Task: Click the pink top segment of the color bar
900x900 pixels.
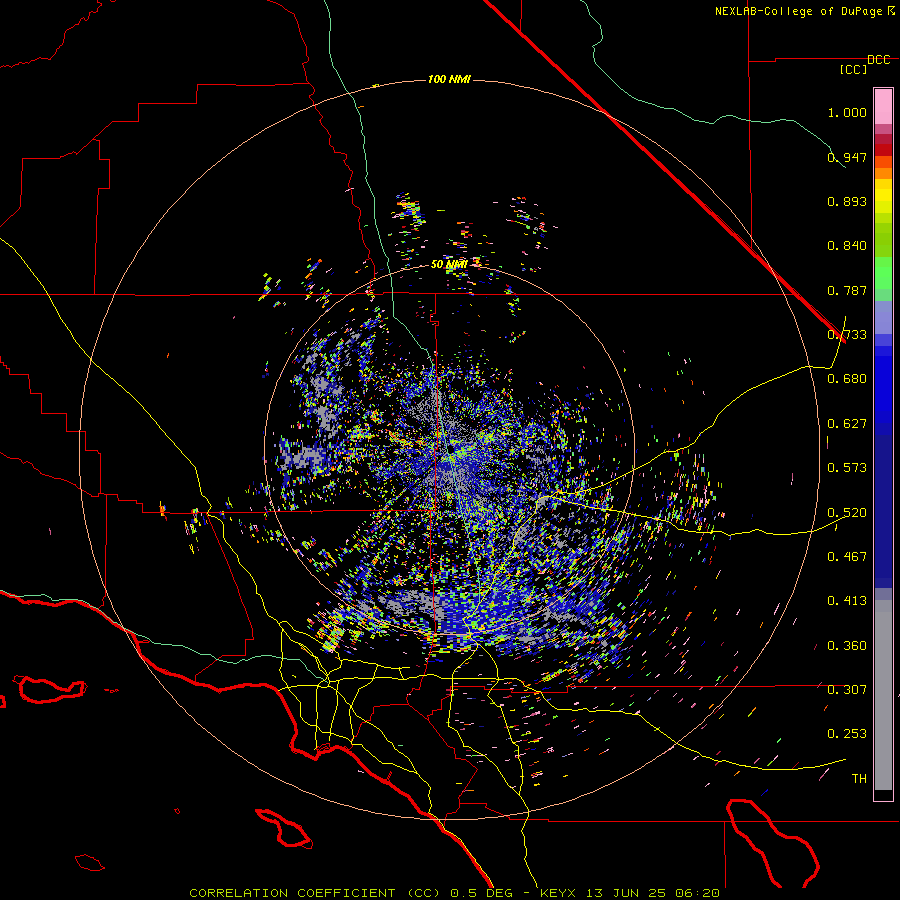Action: pos(883,107)
